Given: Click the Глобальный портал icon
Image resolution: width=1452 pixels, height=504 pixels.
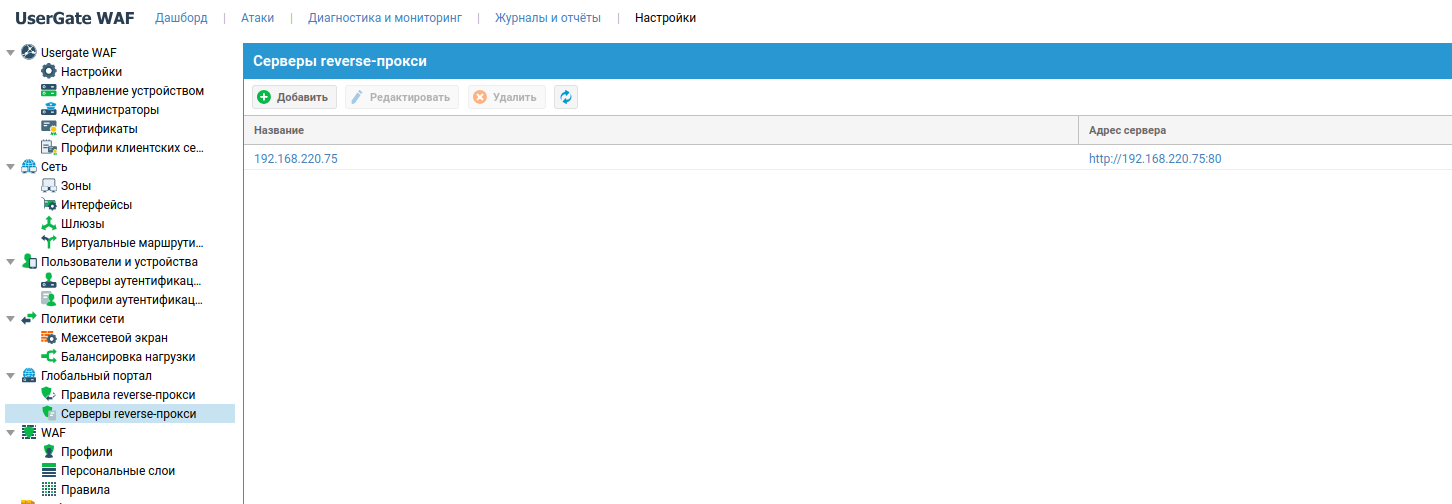Looking at the screenshot, I should [x=28, y=376].
